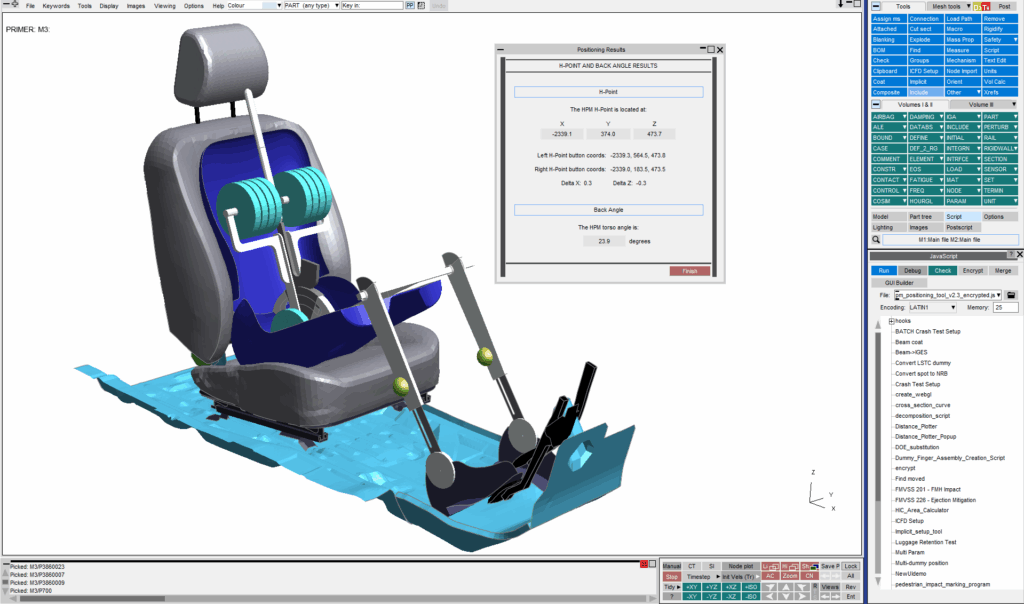This screenshot has width=1024, height=604.
Task: Open the Keywords menu
Action: pos(56,6)
